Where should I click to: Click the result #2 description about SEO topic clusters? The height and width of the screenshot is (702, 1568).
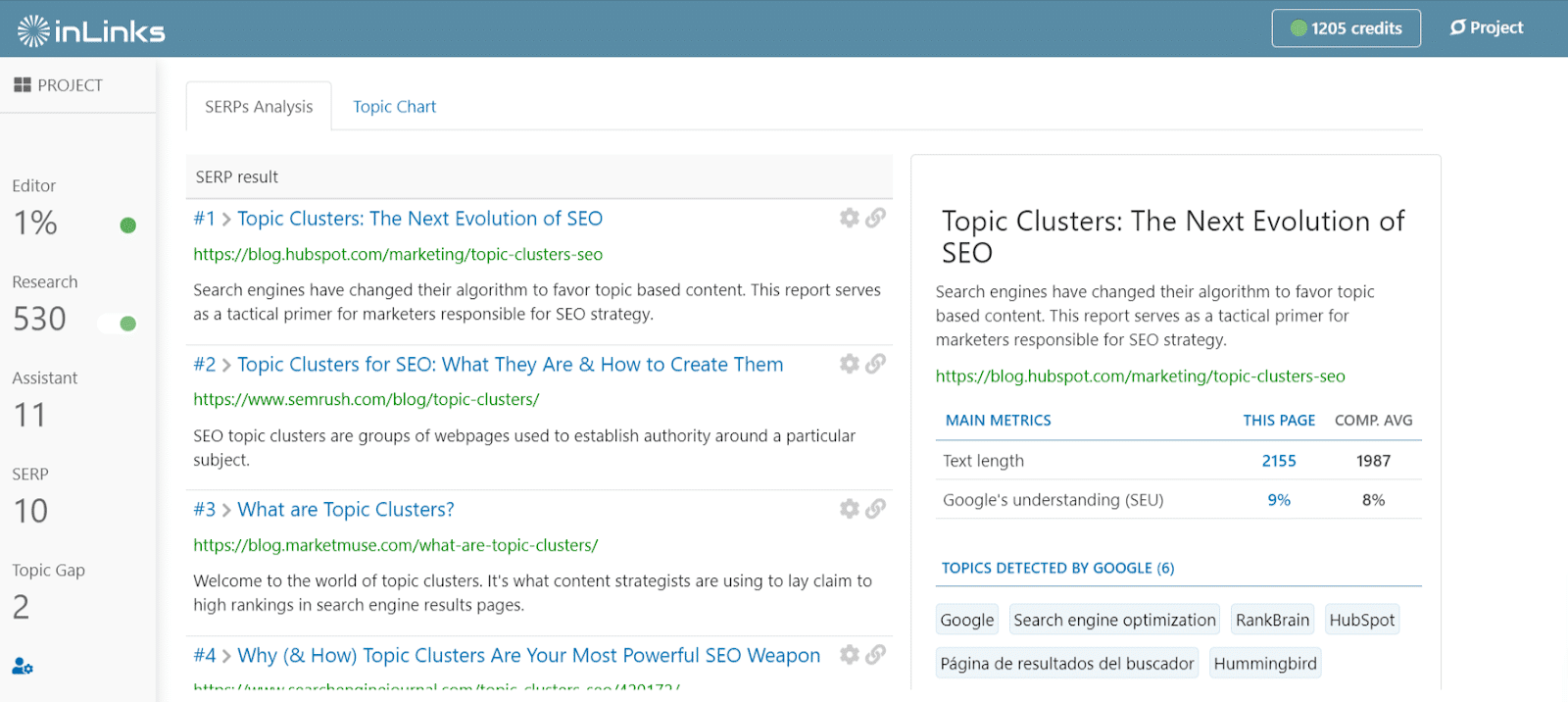pos(524,448)
